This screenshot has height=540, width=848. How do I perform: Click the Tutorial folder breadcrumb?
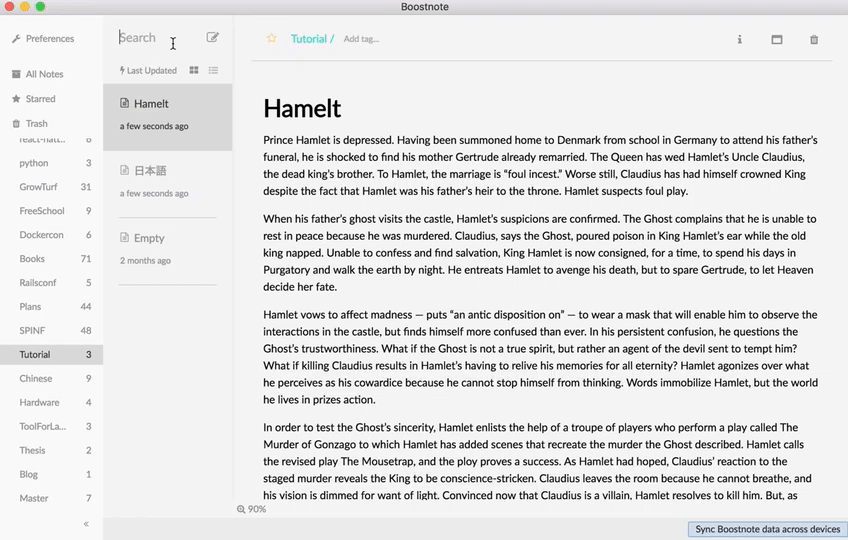tap(309, 38)
